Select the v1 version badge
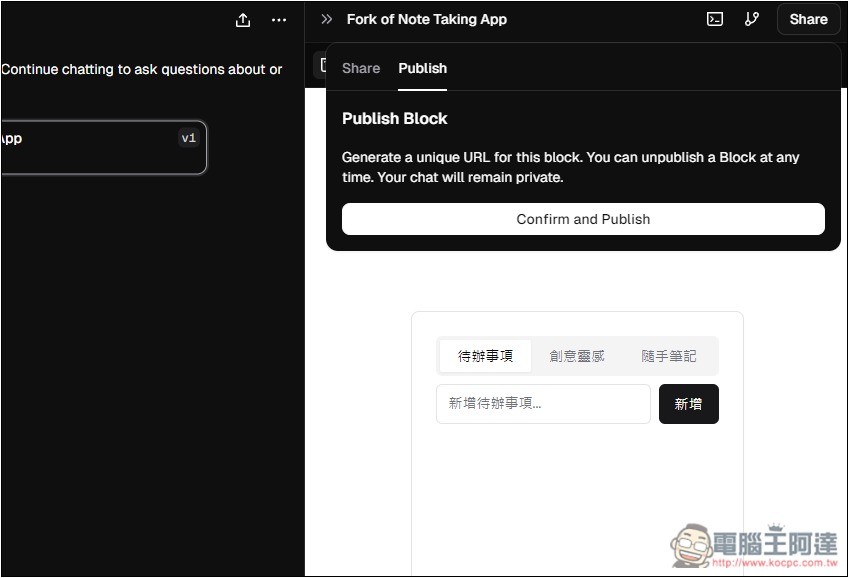Viewport: 849px width, 578px height. [188, 138]
